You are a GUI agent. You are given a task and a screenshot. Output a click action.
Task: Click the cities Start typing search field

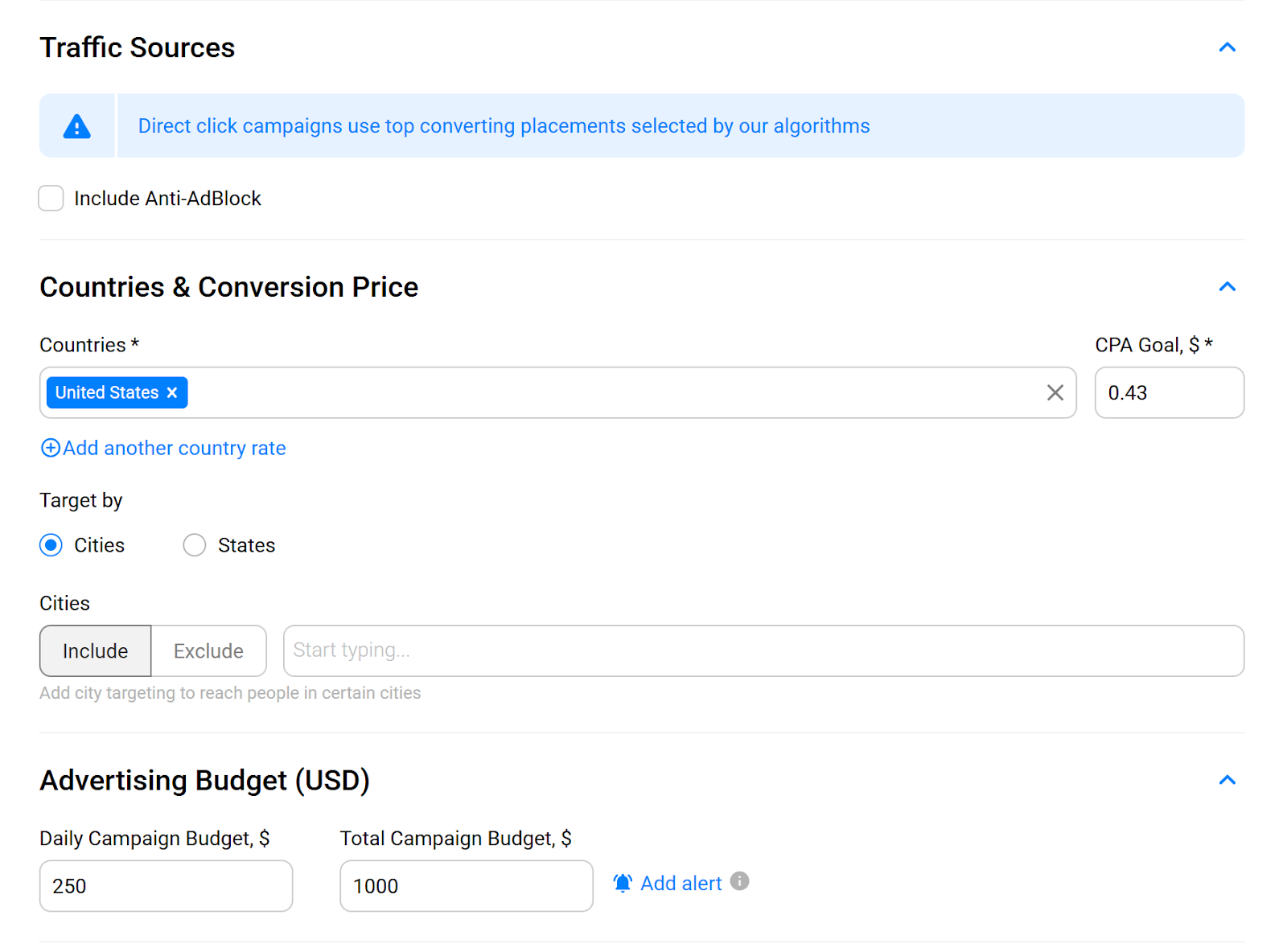click(x=763, y=650)
